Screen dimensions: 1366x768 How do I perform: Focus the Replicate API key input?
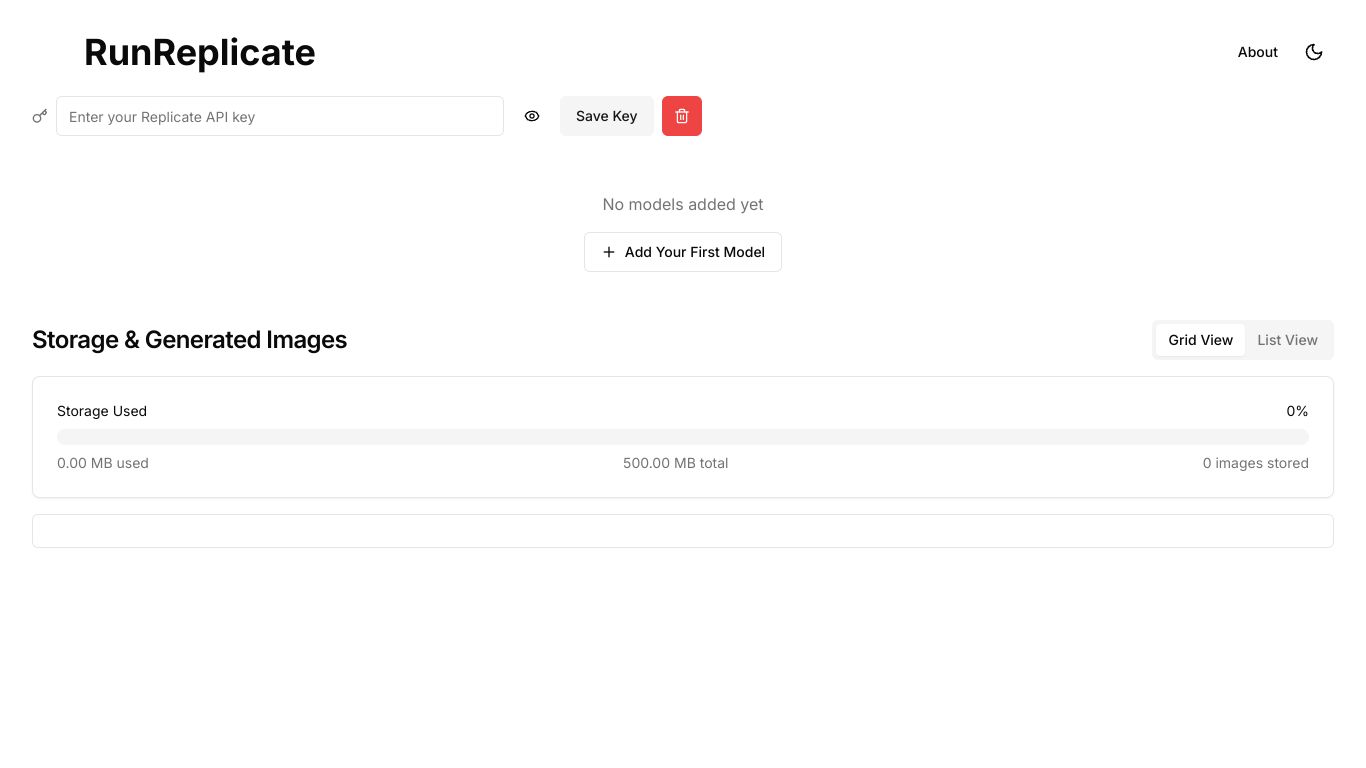coord(280,116)
